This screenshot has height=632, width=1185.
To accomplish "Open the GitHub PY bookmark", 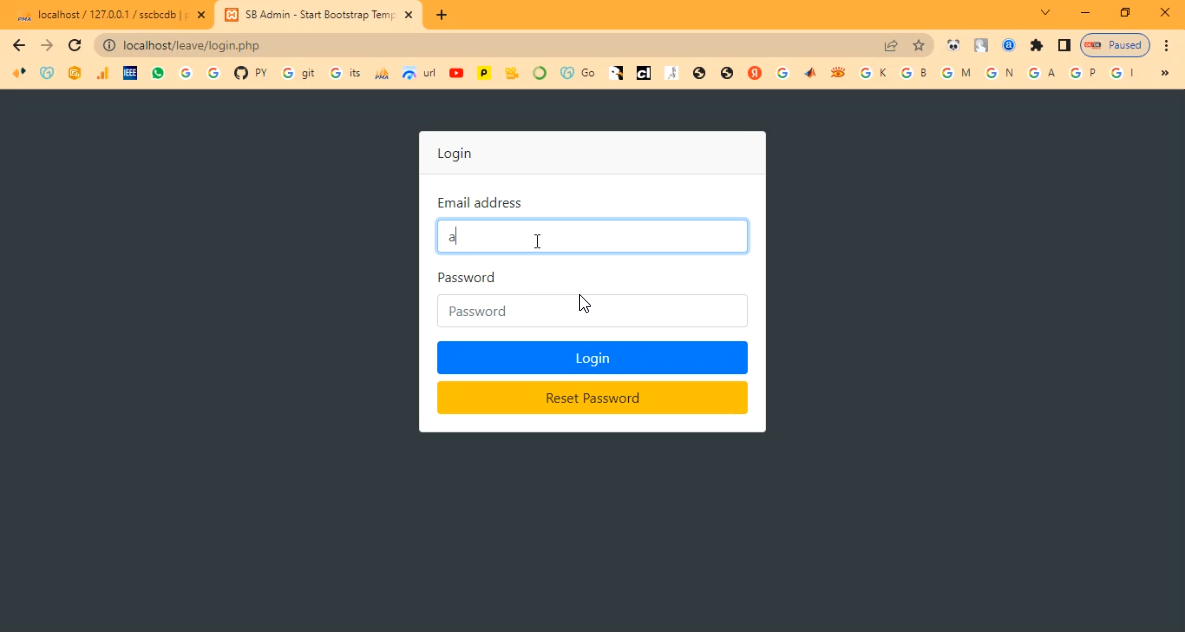I will point(250,73).
